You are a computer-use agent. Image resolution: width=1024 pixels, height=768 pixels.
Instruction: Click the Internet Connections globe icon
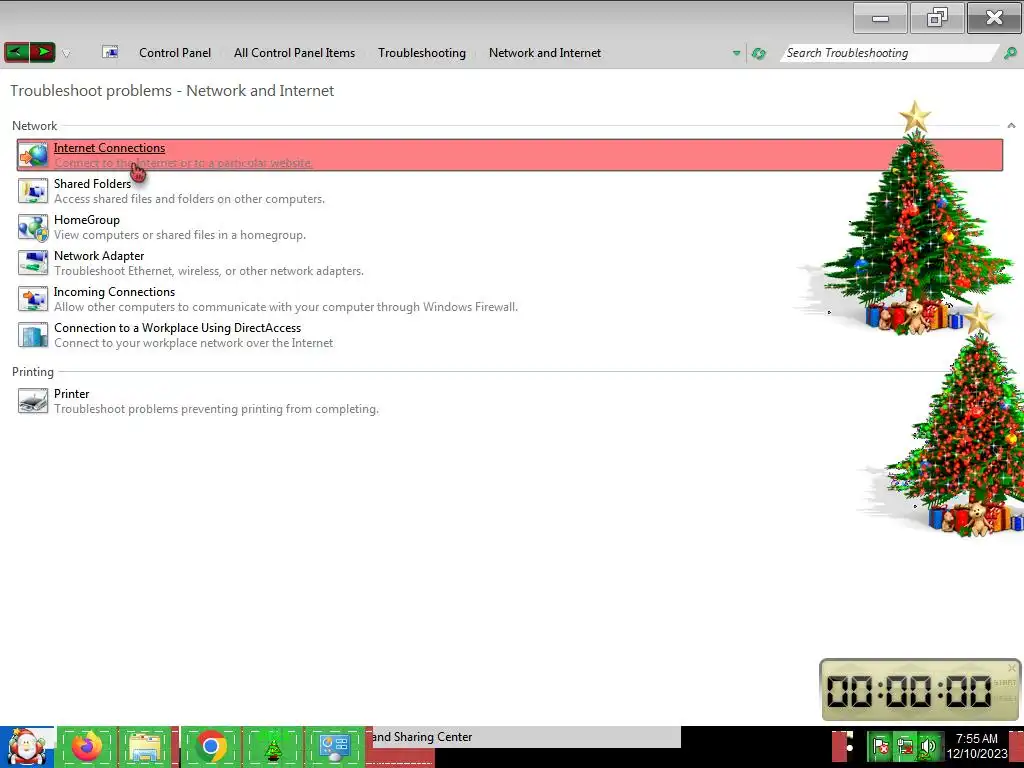pyautogui.click(x=33, y=155)
